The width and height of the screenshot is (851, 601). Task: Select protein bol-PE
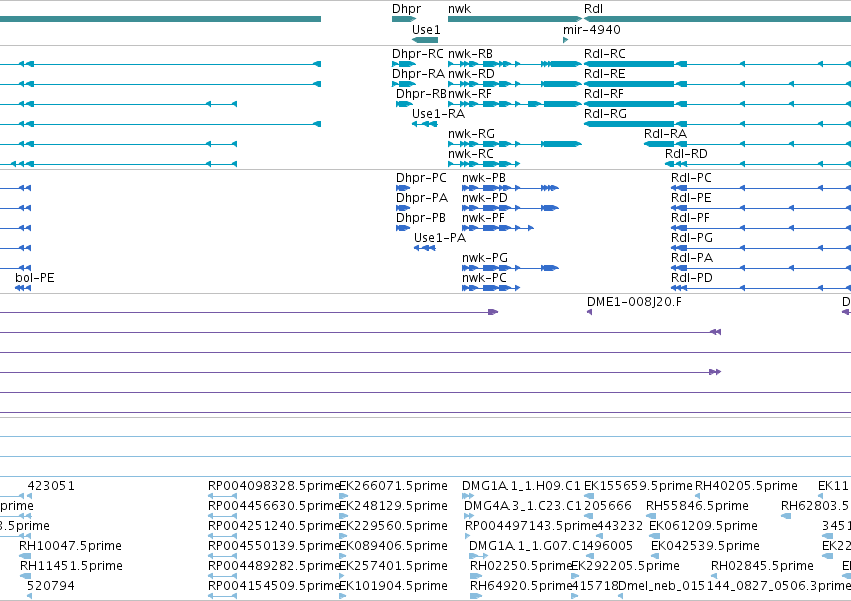click(35, 278)
